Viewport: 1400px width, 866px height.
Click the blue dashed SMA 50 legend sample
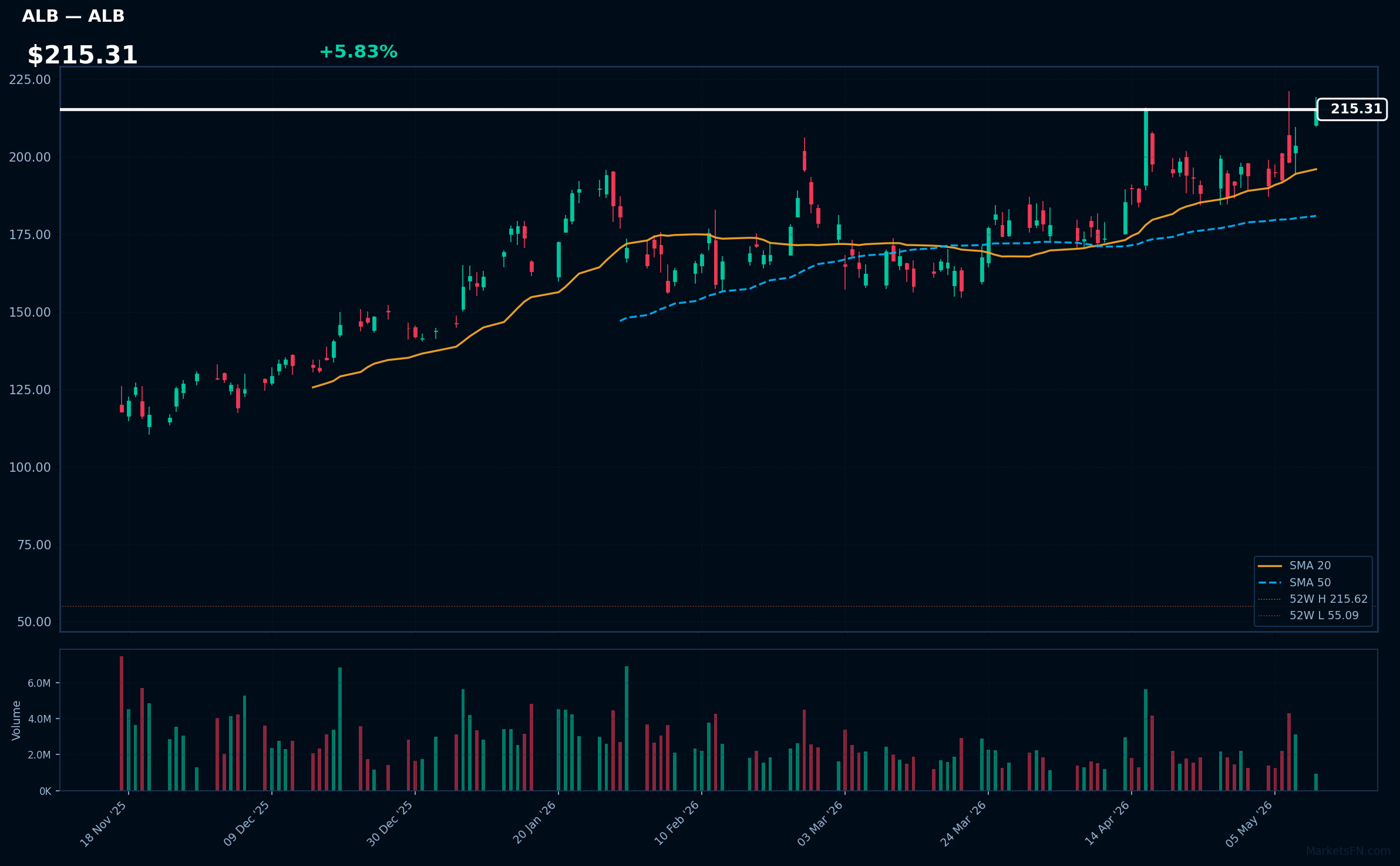[1270, 583]
